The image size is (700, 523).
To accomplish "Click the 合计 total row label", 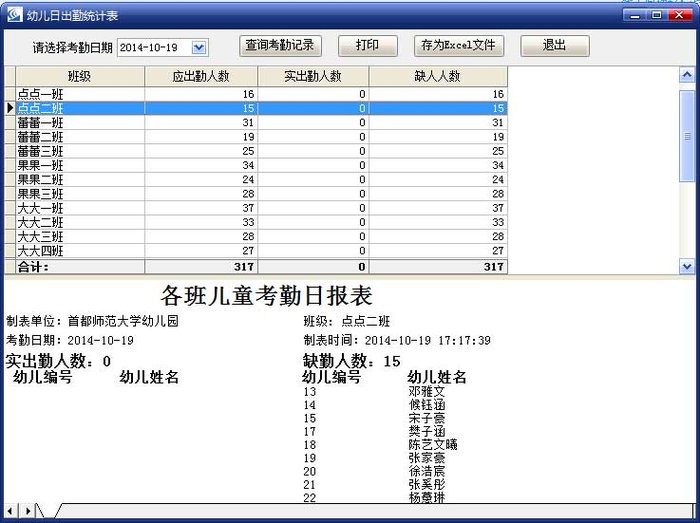I will click(x=33, y=267).
